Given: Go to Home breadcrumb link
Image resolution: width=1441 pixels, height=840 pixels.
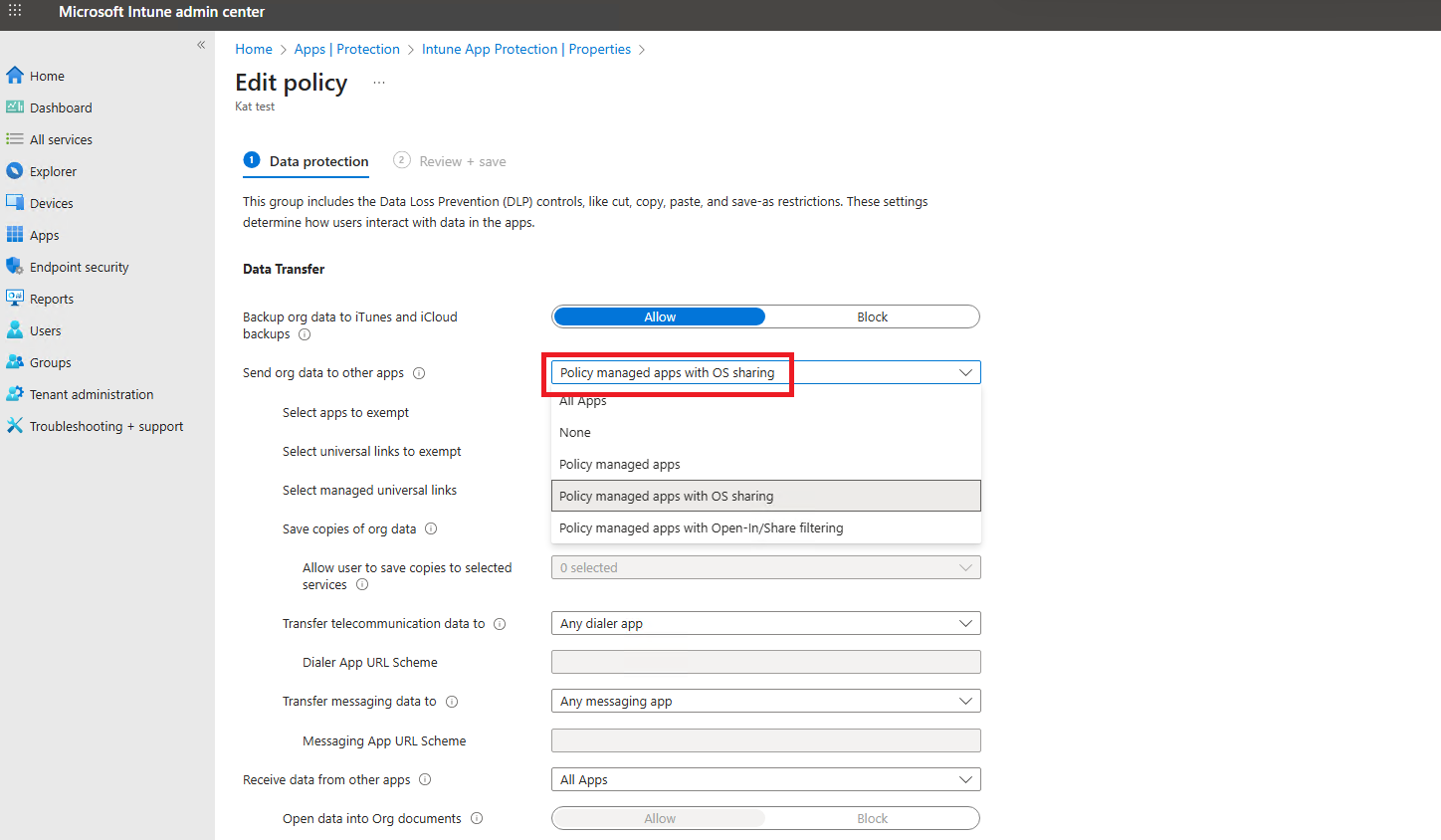Looking at the screenshot, I should pyautogui.click(x=254, y=49).
